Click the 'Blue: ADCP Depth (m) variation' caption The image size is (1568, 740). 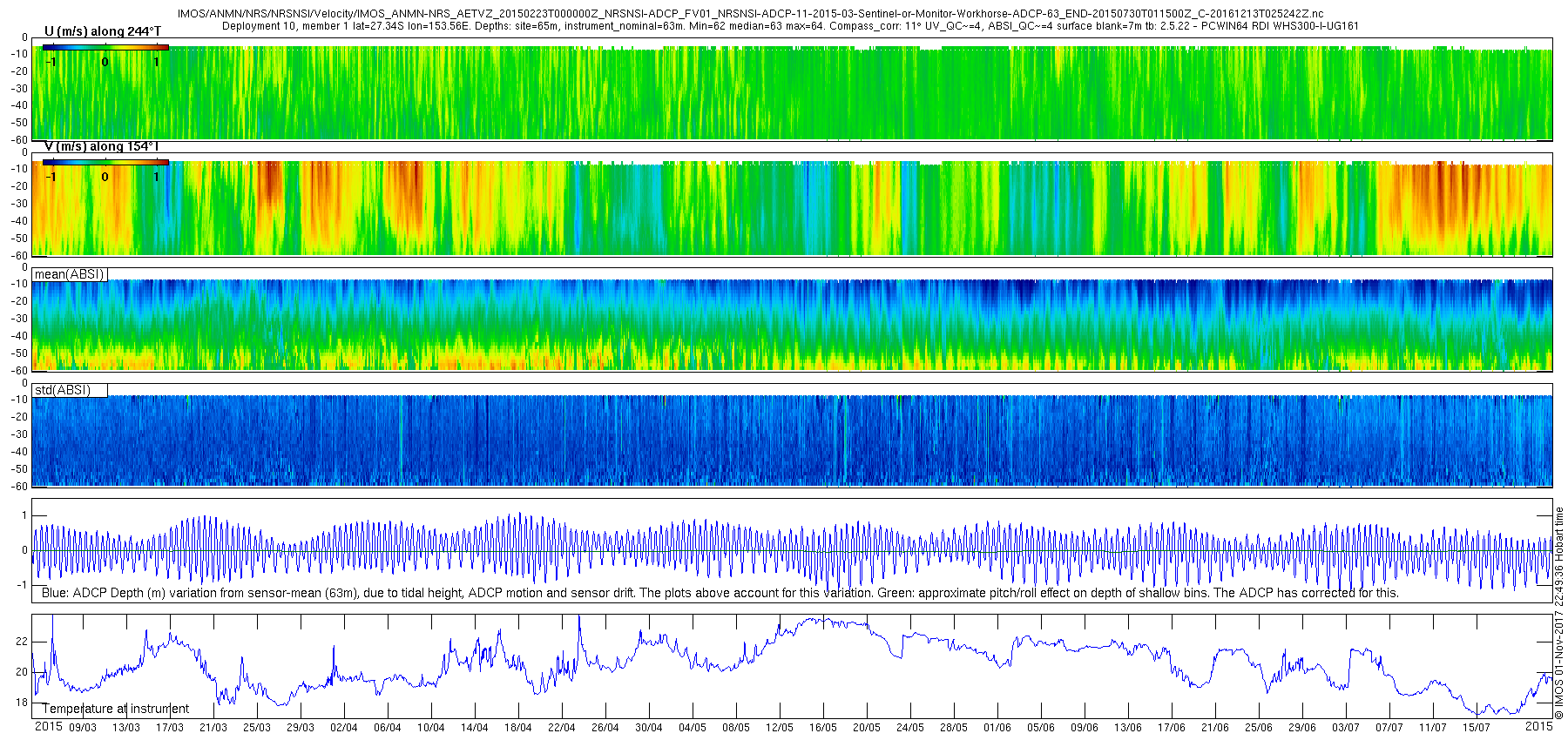[x=720, y=593]
